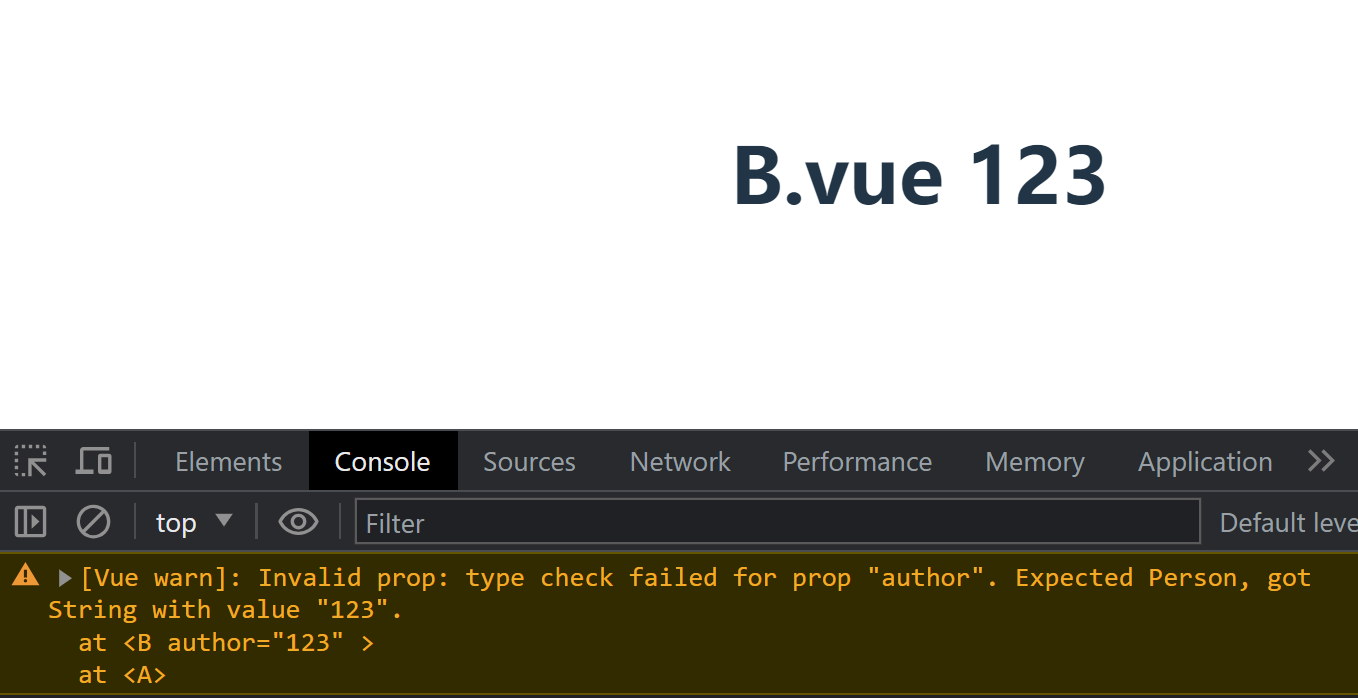This screenshot has width=1358, height=698.
Task: Switch to the Console tab
Action: (383, 461)
